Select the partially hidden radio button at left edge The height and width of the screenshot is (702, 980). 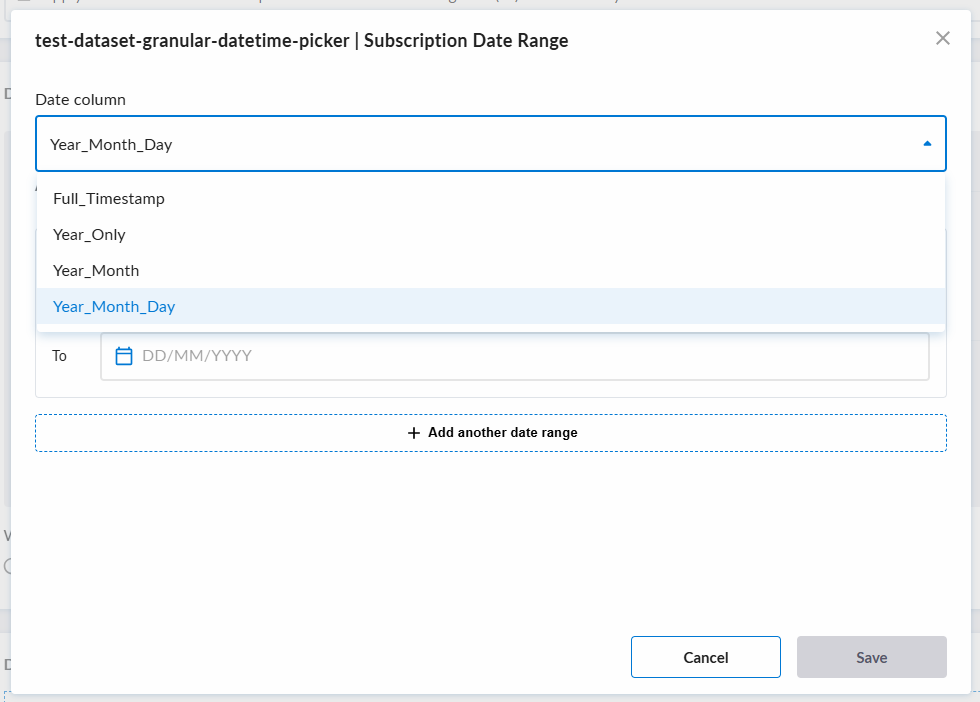point(8,566)
